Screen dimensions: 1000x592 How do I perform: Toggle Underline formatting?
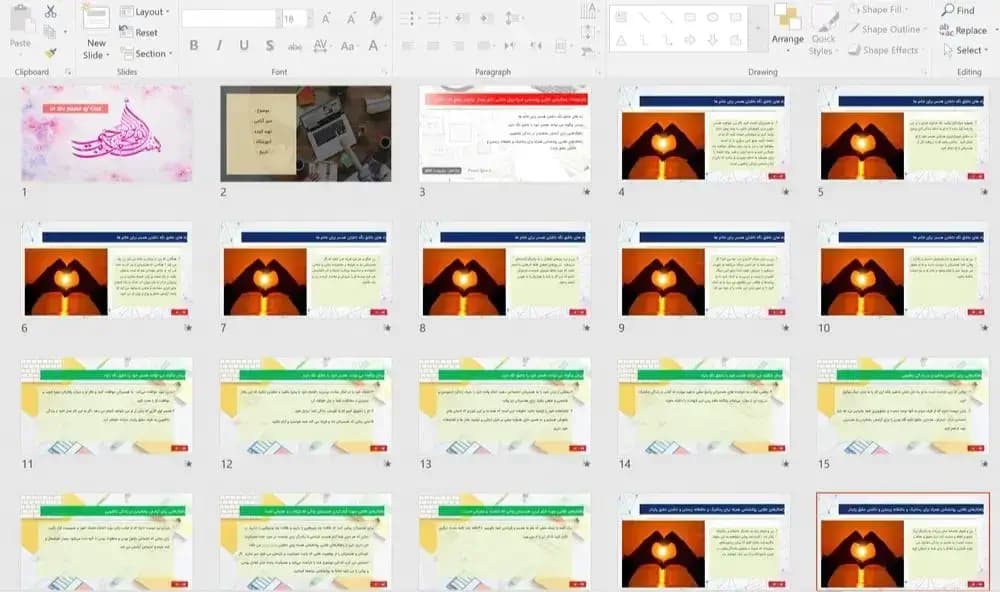pyautogui.click(x=244, y=45)
